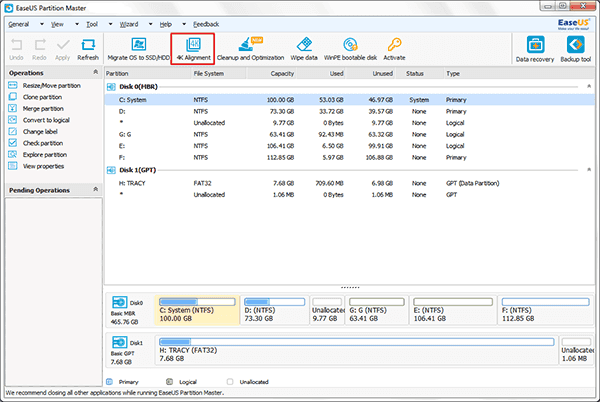Screen dimensions: 600x402
Task: Open the Explore partition operation
Action: (45, 155)
